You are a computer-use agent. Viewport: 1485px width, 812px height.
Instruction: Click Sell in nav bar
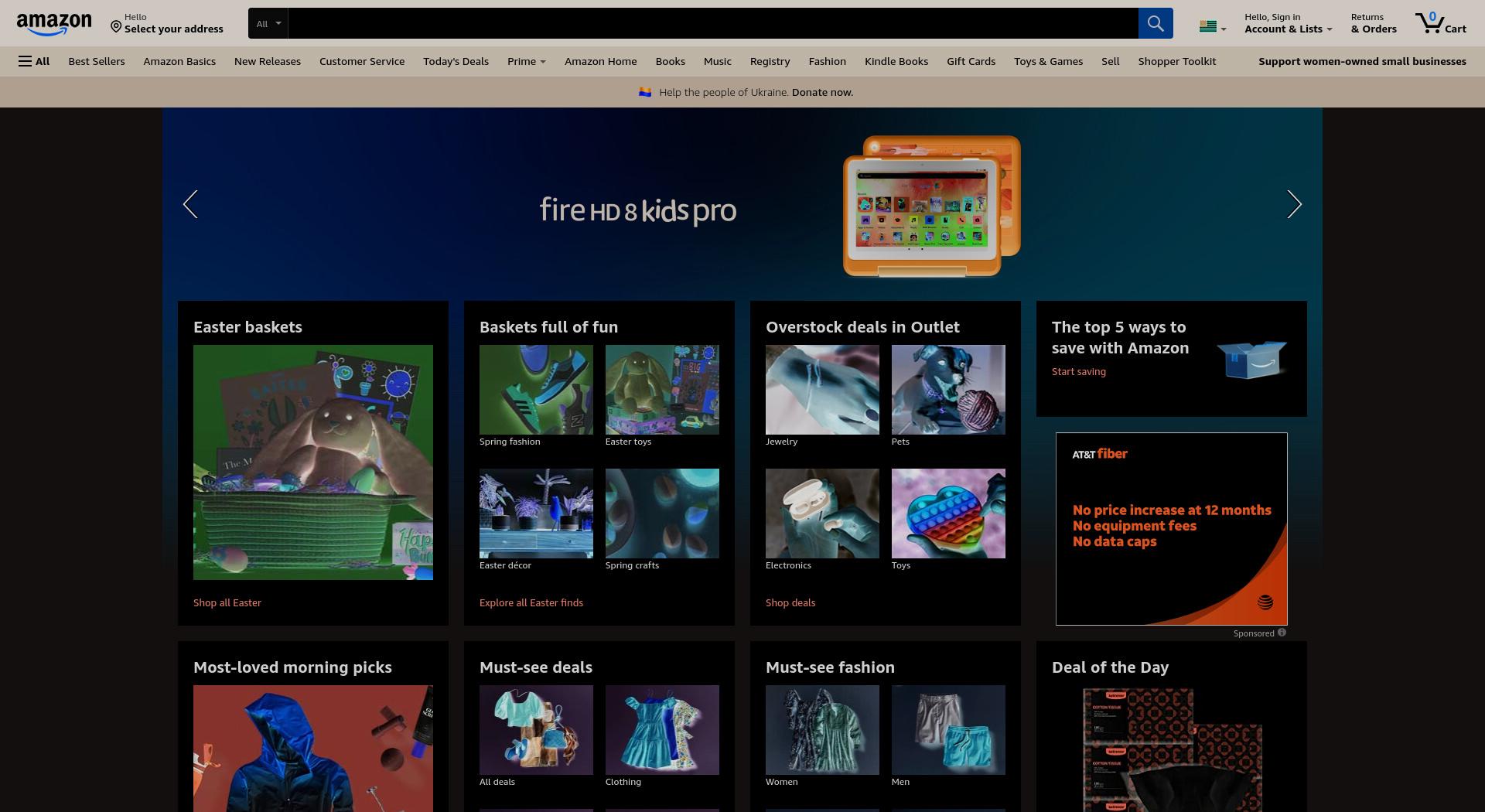(1111, 61)
